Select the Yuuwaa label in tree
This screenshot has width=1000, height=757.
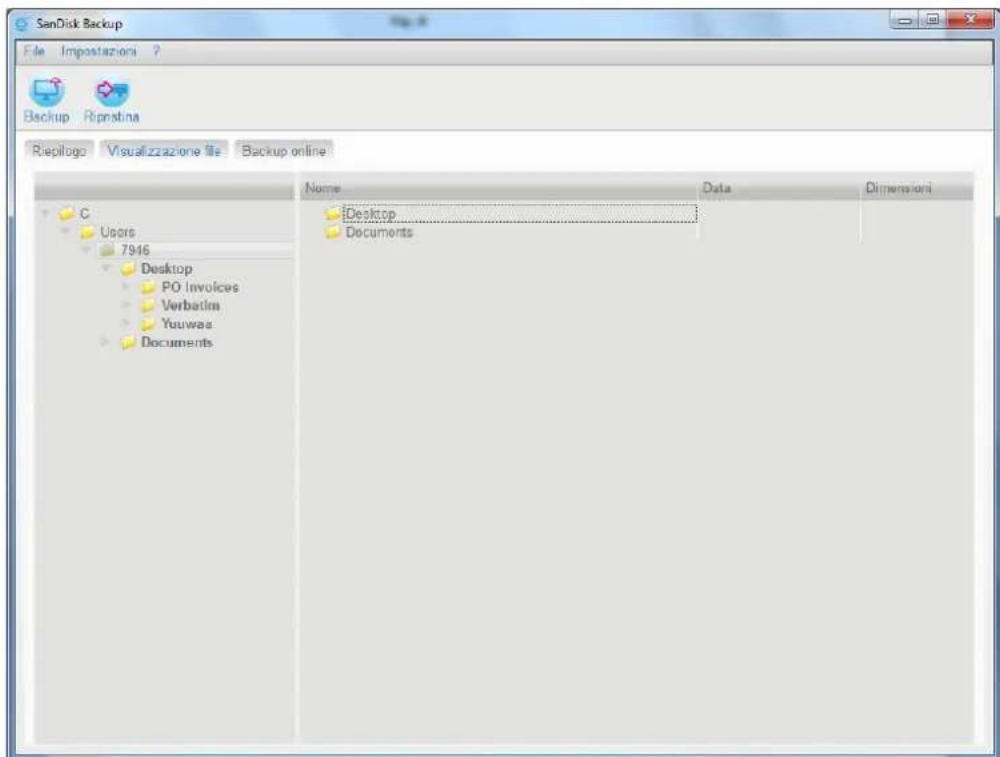187,324
